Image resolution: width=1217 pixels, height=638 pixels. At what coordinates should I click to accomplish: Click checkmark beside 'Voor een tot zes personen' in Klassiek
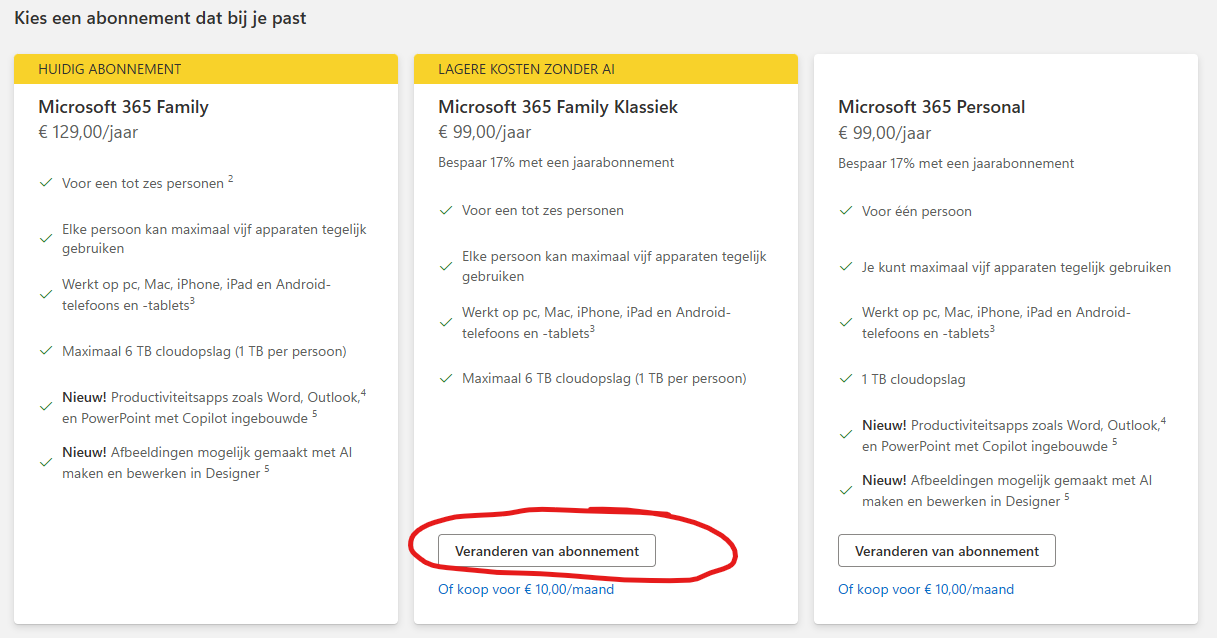pos(445,211)
